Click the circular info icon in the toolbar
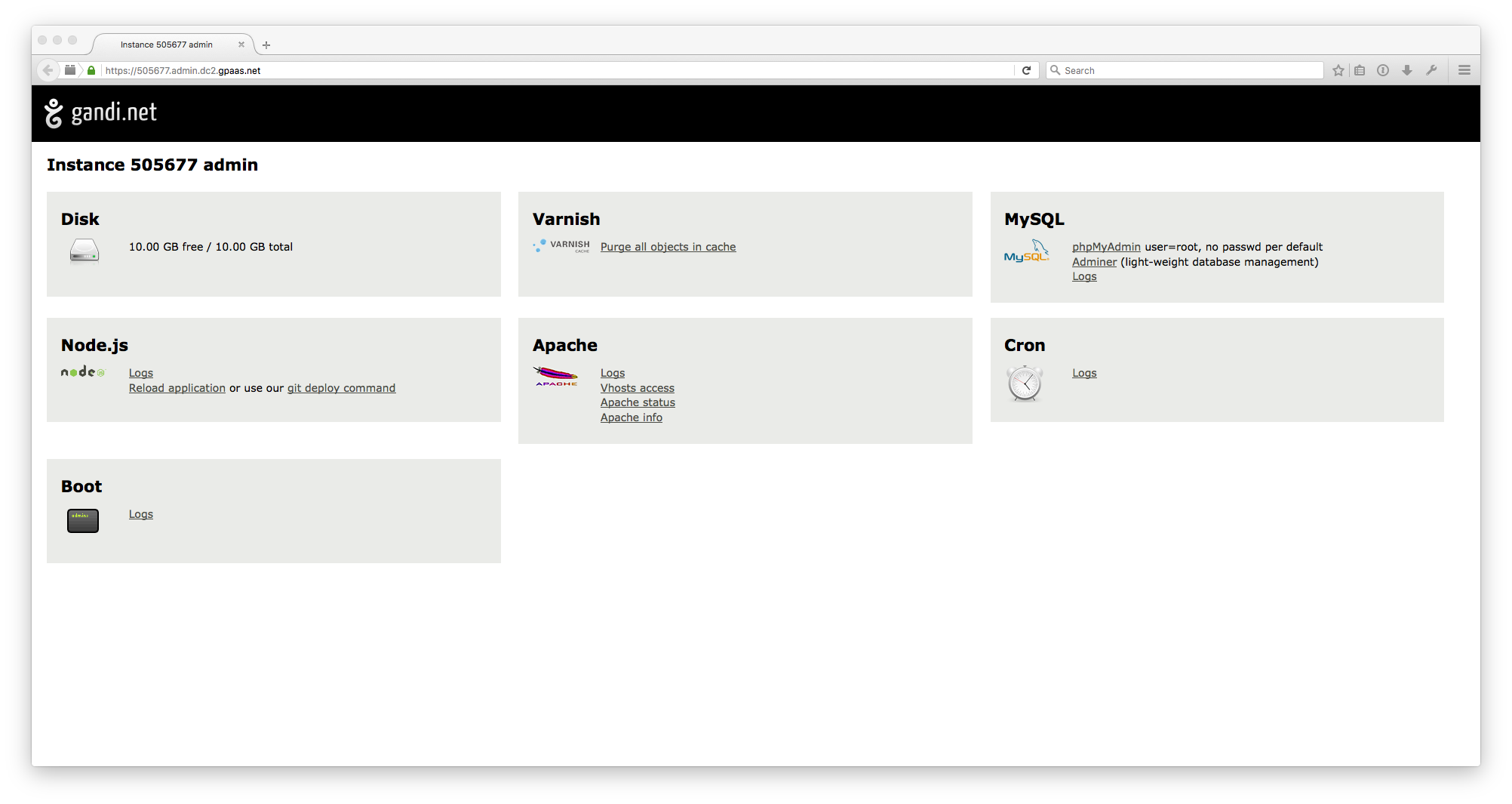The width and height of the screenshot is (1512, 804). 1383,70
